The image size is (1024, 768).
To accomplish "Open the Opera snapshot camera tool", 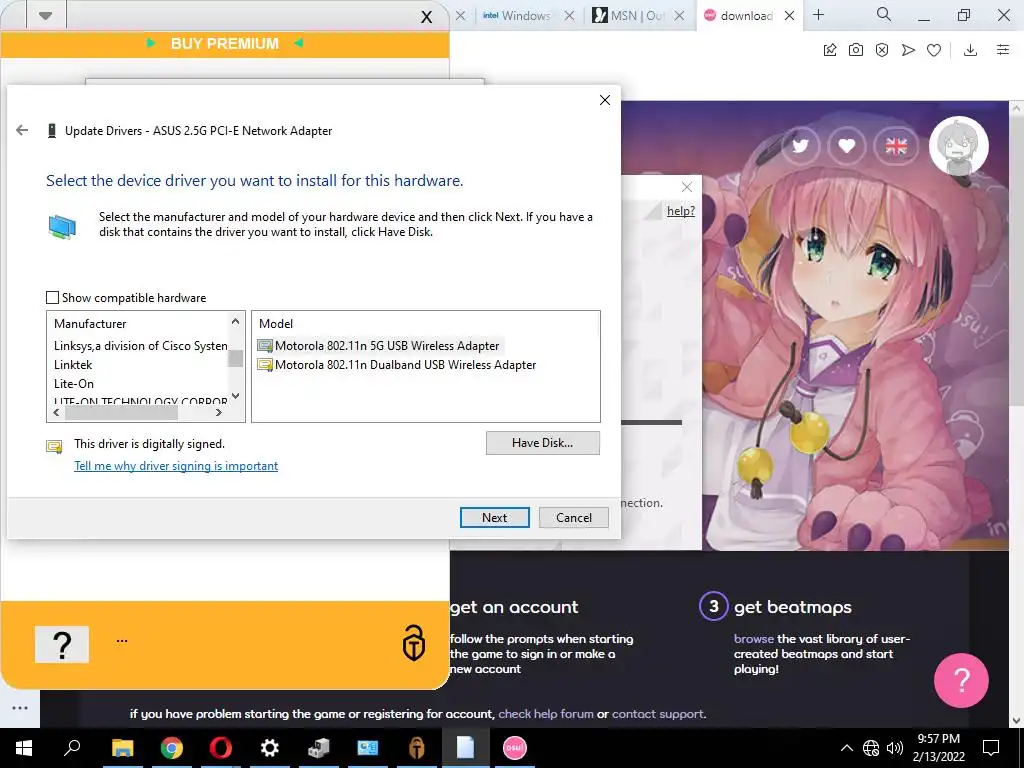I will click(856, 50).
